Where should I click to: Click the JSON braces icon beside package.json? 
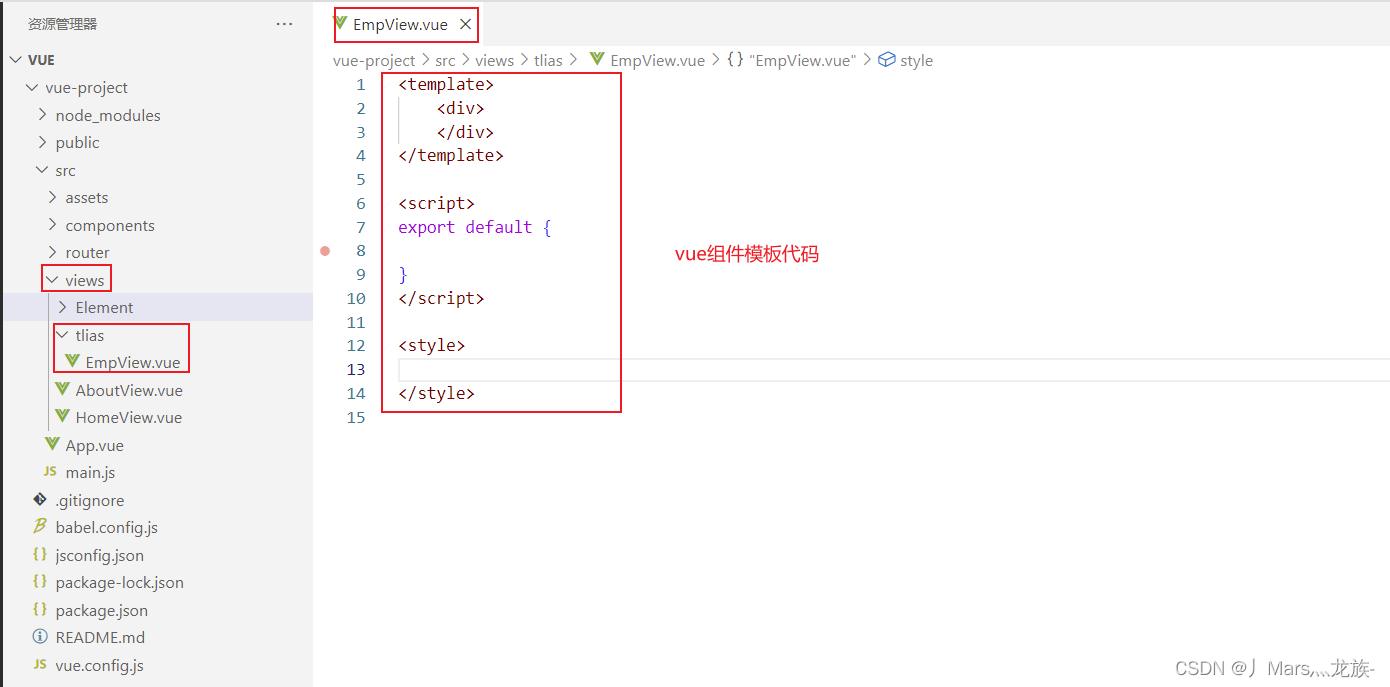[40, 610]
